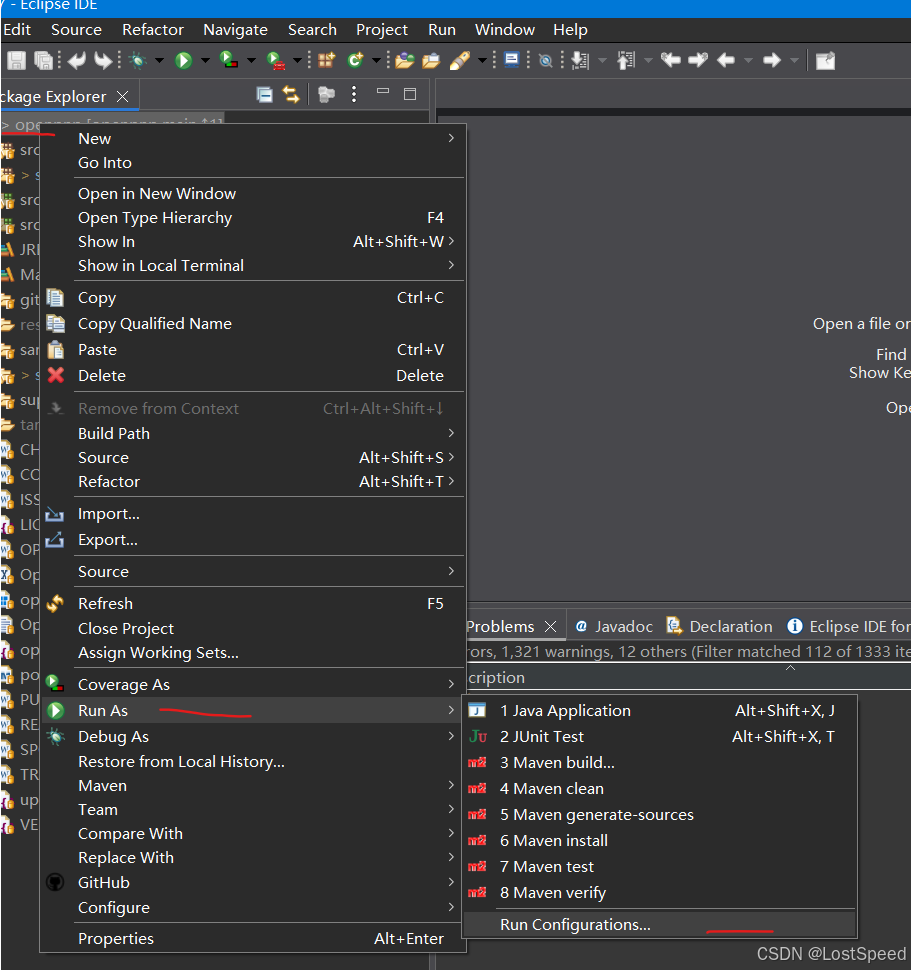Screen dimensions: 911x970
Task: Click Refresh in the context menu
Action: pos(252,603)
